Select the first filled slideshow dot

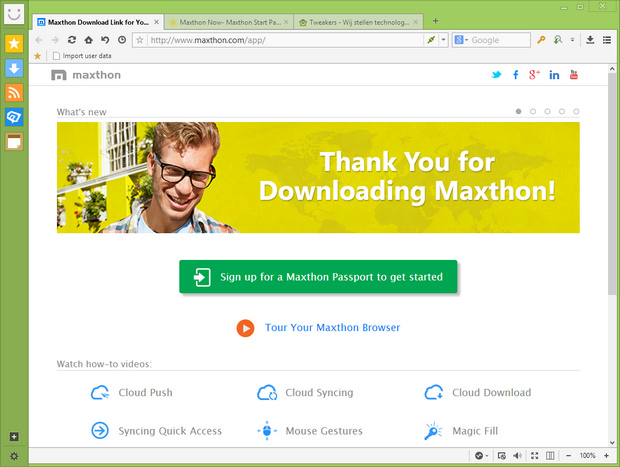point(518,112)
